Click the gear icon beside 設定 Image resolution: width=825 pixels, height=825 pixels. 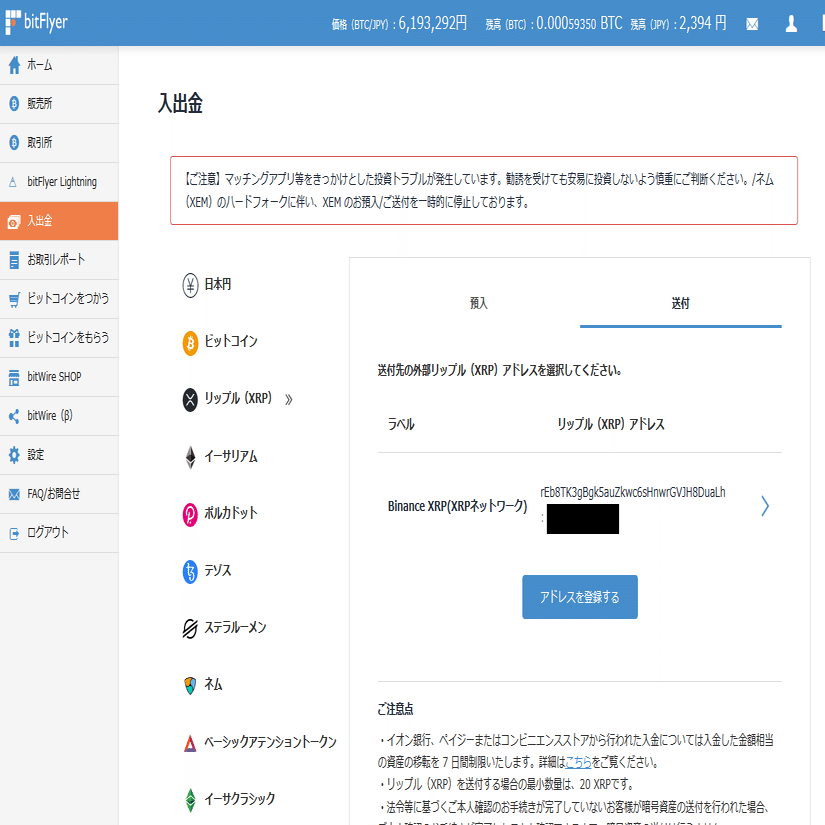[x=14, y=455]
